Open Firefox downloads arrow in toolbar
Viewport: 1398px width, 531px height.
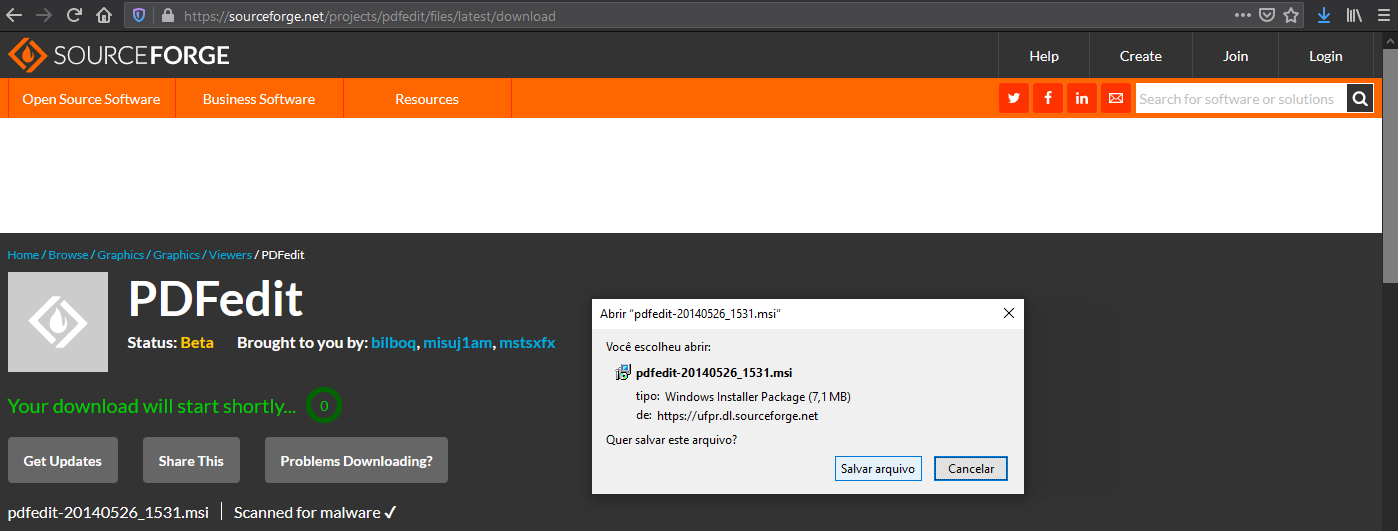(1323, 16)
